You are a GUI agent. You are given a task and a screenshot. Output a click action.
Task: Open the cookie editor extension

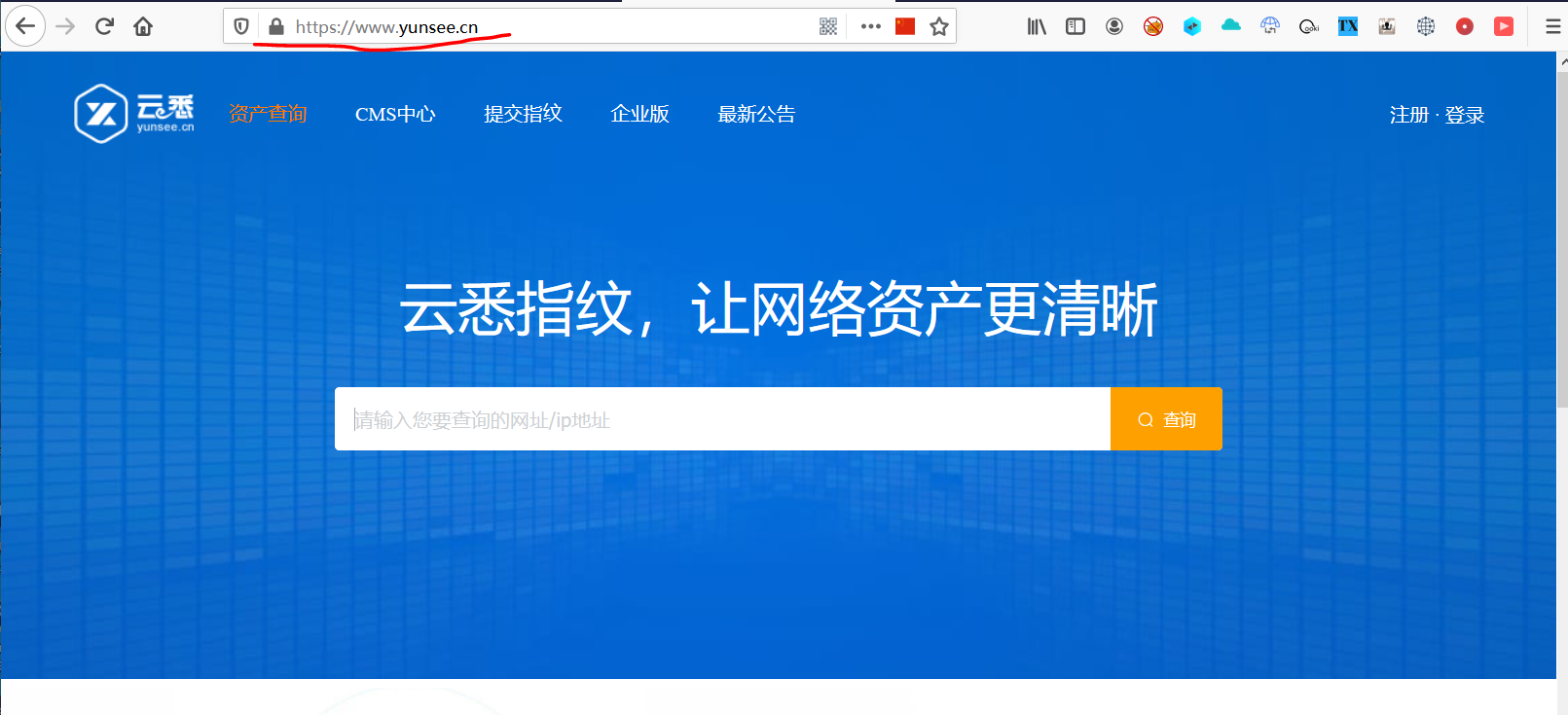[1309, 27]
